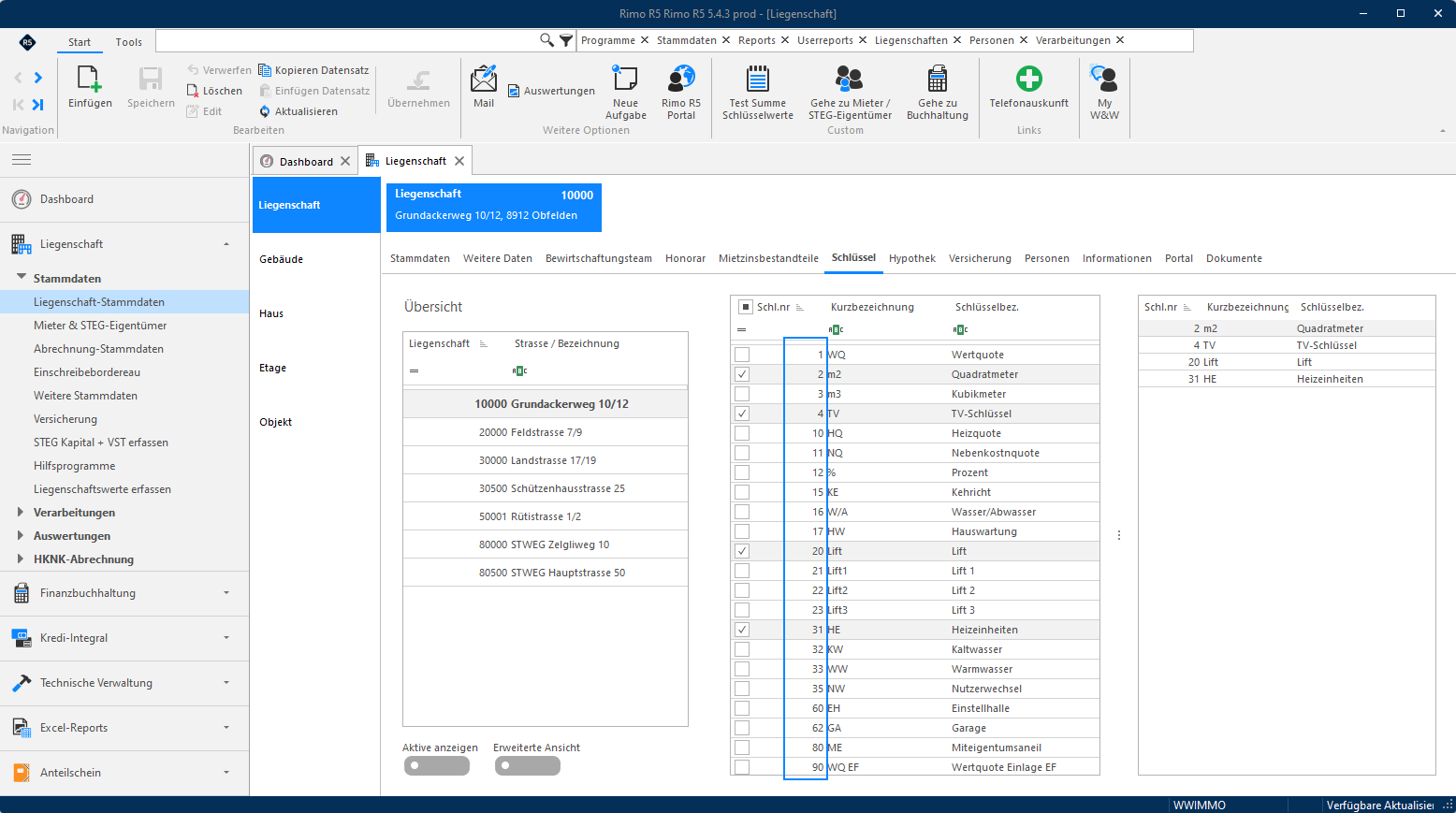Click the hamburger menu icon in sidebar

coord(22,160)
